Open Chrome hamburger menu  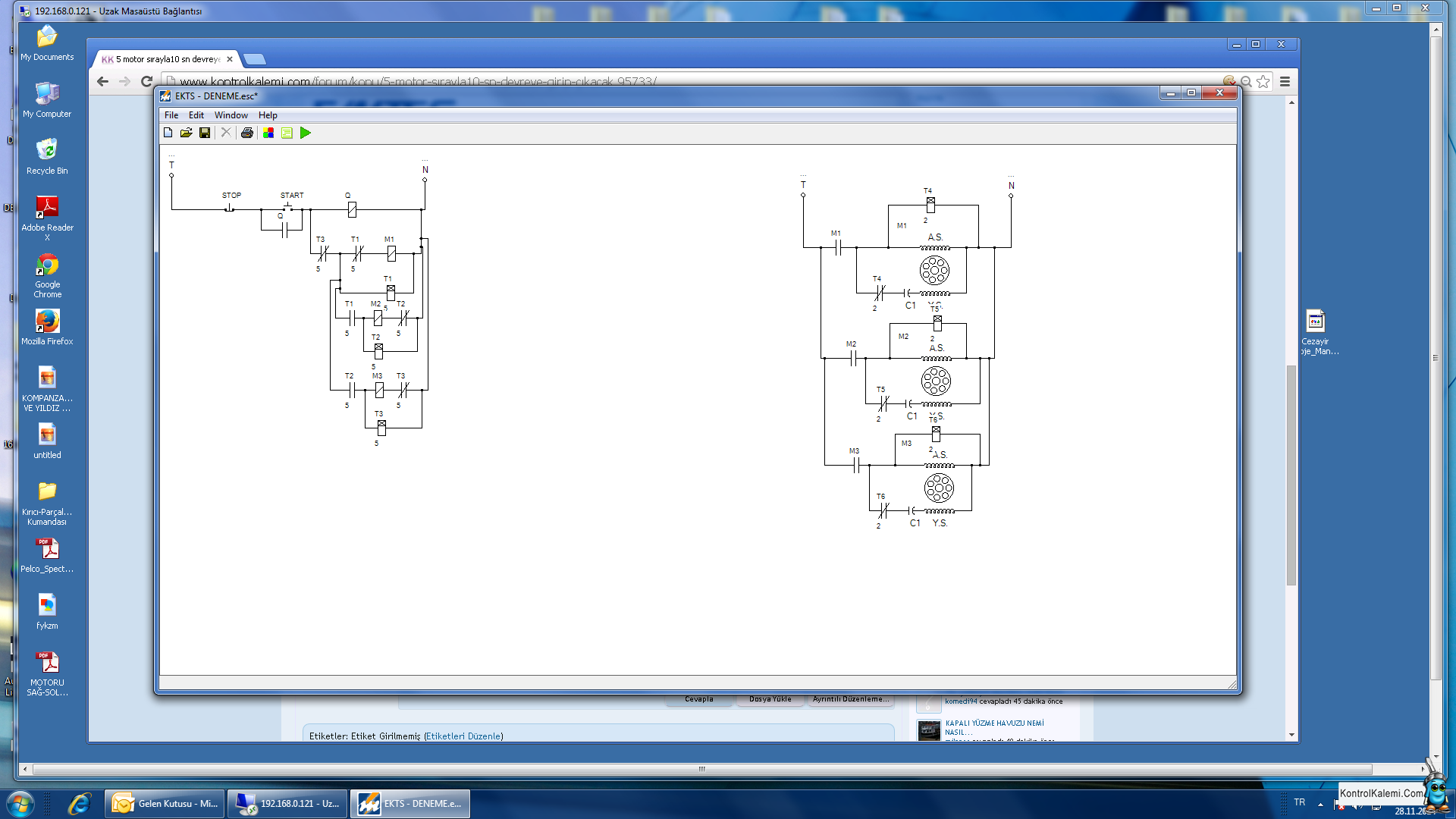[x=1285, y=81]
